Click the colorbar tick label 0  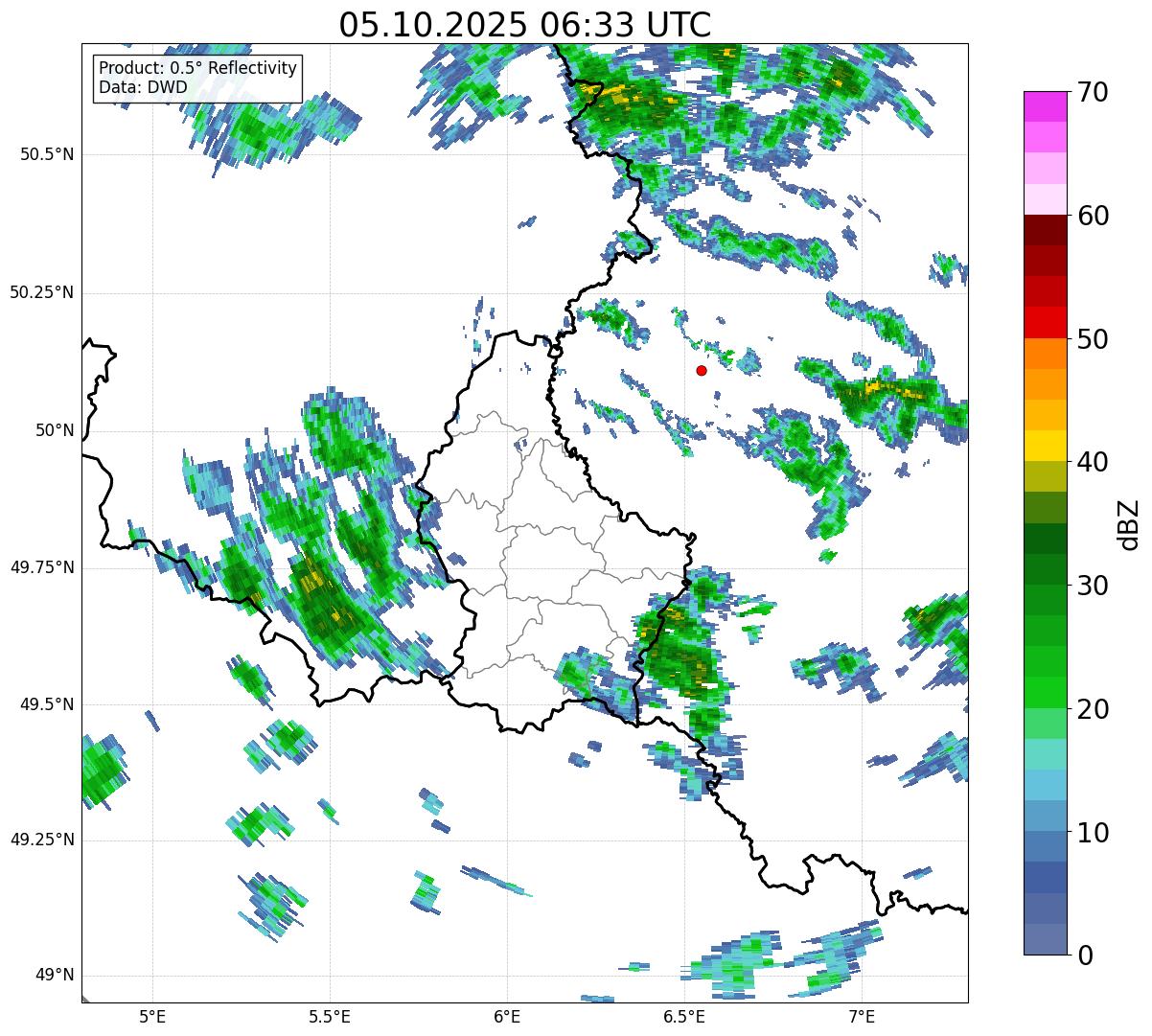1084,955
